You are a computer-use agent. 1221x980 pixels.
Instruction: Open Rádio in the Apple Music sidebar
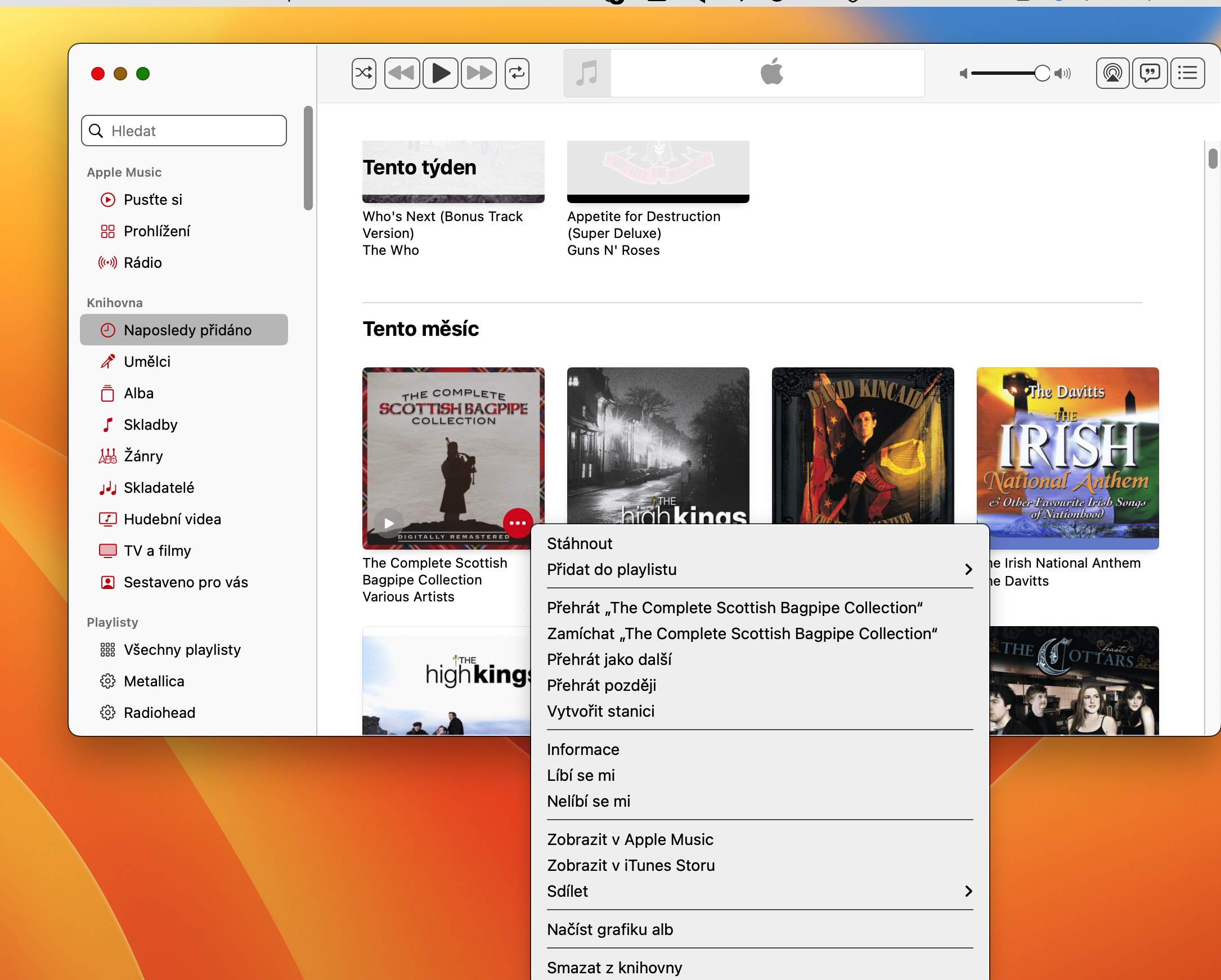tap(143, 262)
